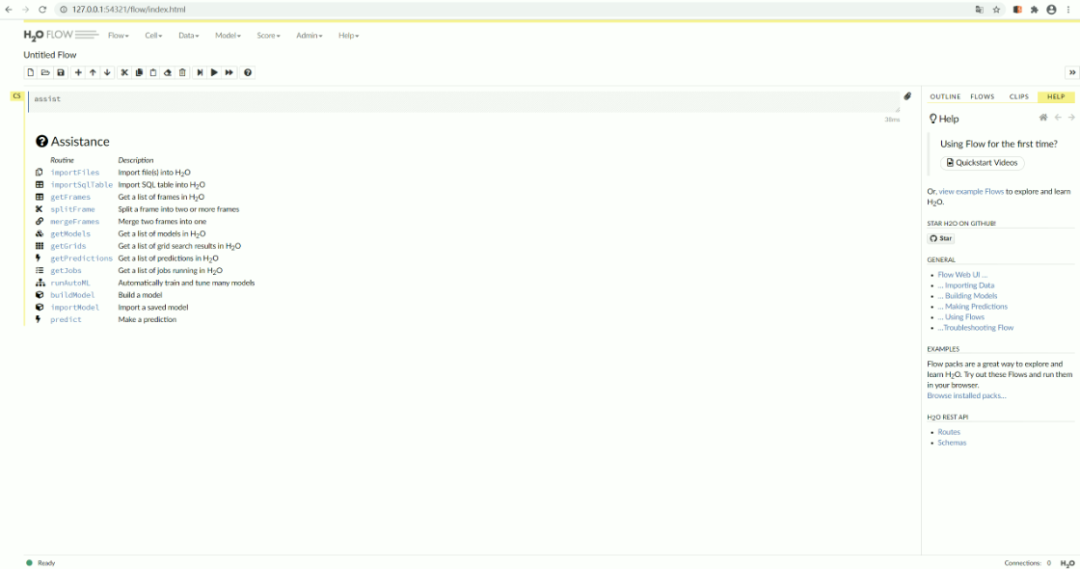Open Quickstart Videos button

point(982,163)
